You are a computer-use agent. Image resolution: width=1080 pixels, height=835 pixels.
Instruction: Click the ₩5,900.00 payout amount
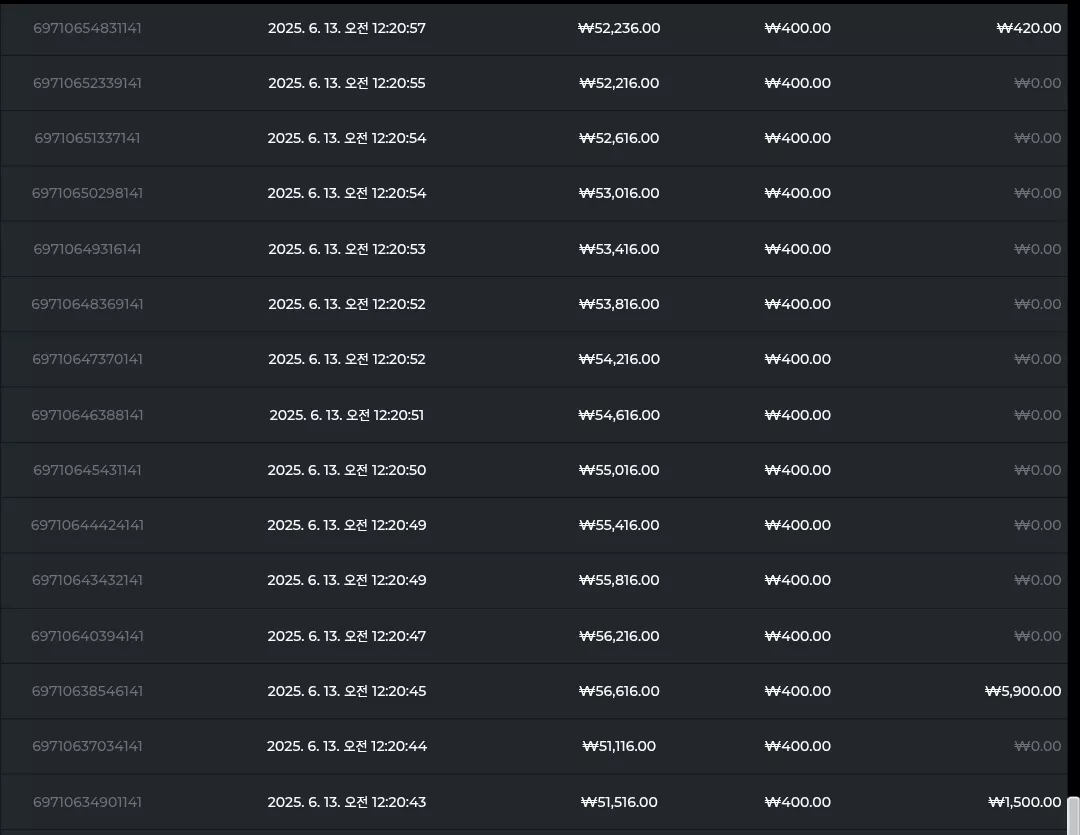(1023, 691)
